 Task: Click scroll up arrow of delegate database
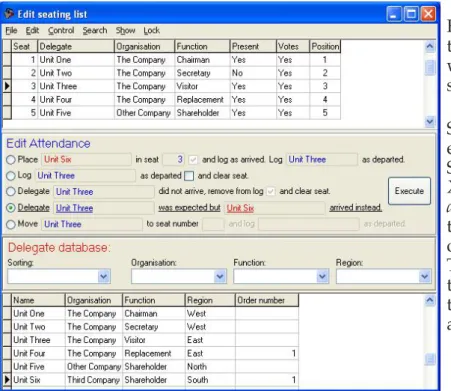(x=430, y=301)
